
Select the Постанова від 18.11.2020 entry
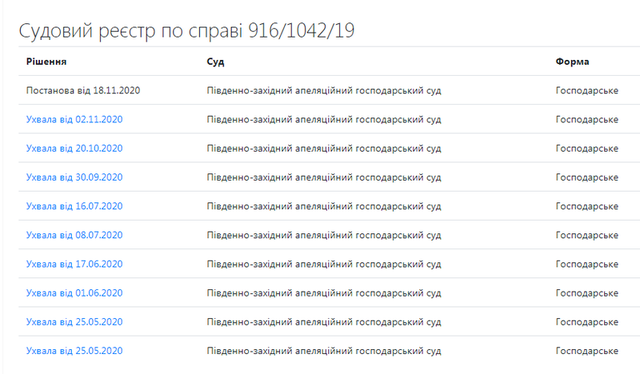83,90
